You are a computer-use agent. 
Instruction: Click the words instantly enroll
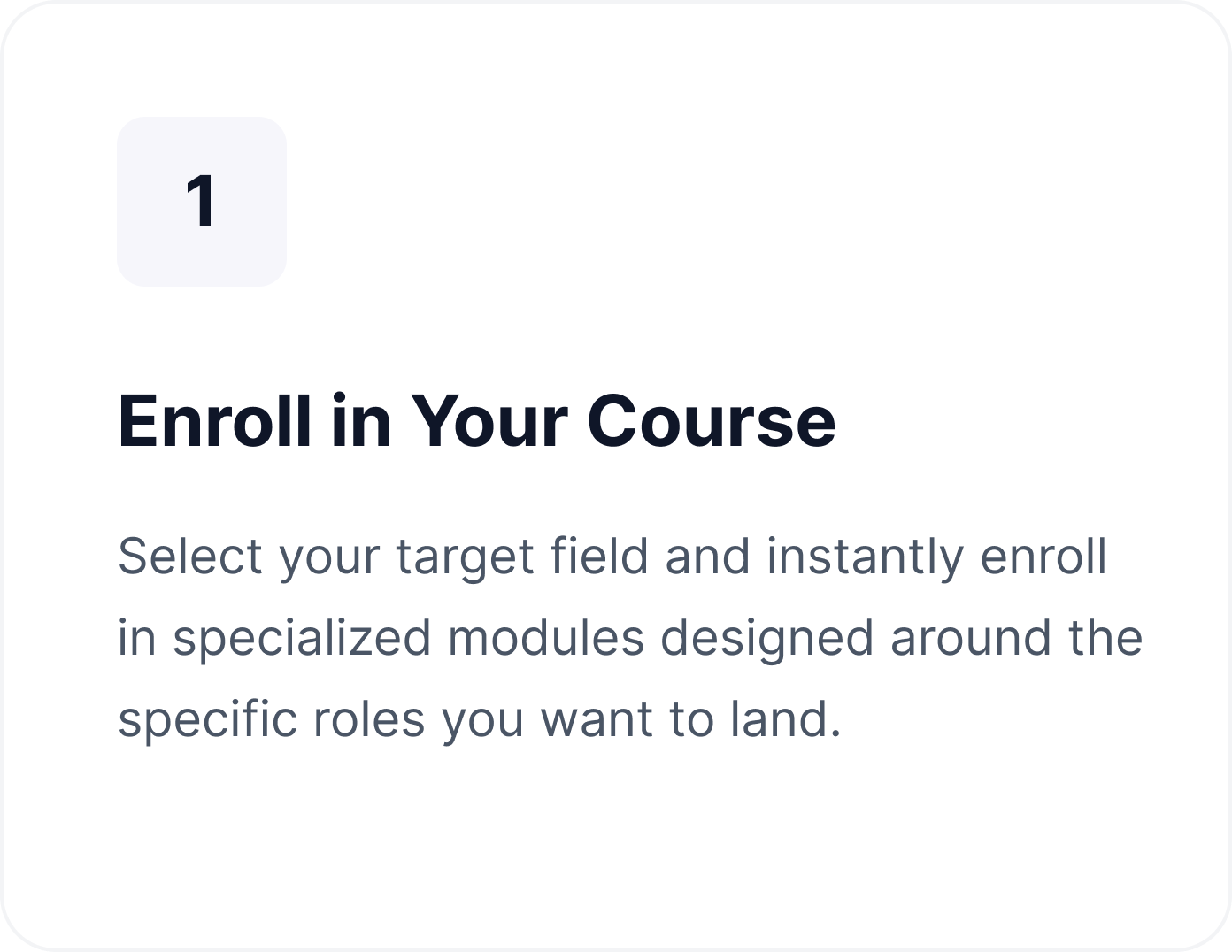[x=936, y=557]
